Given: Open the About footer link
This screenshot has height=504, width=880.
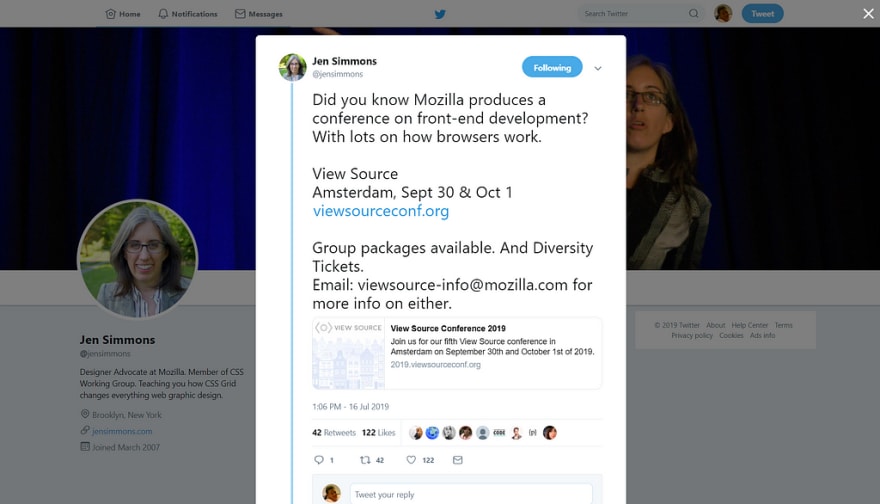Looking at the screenshot, I should [716, 326].
